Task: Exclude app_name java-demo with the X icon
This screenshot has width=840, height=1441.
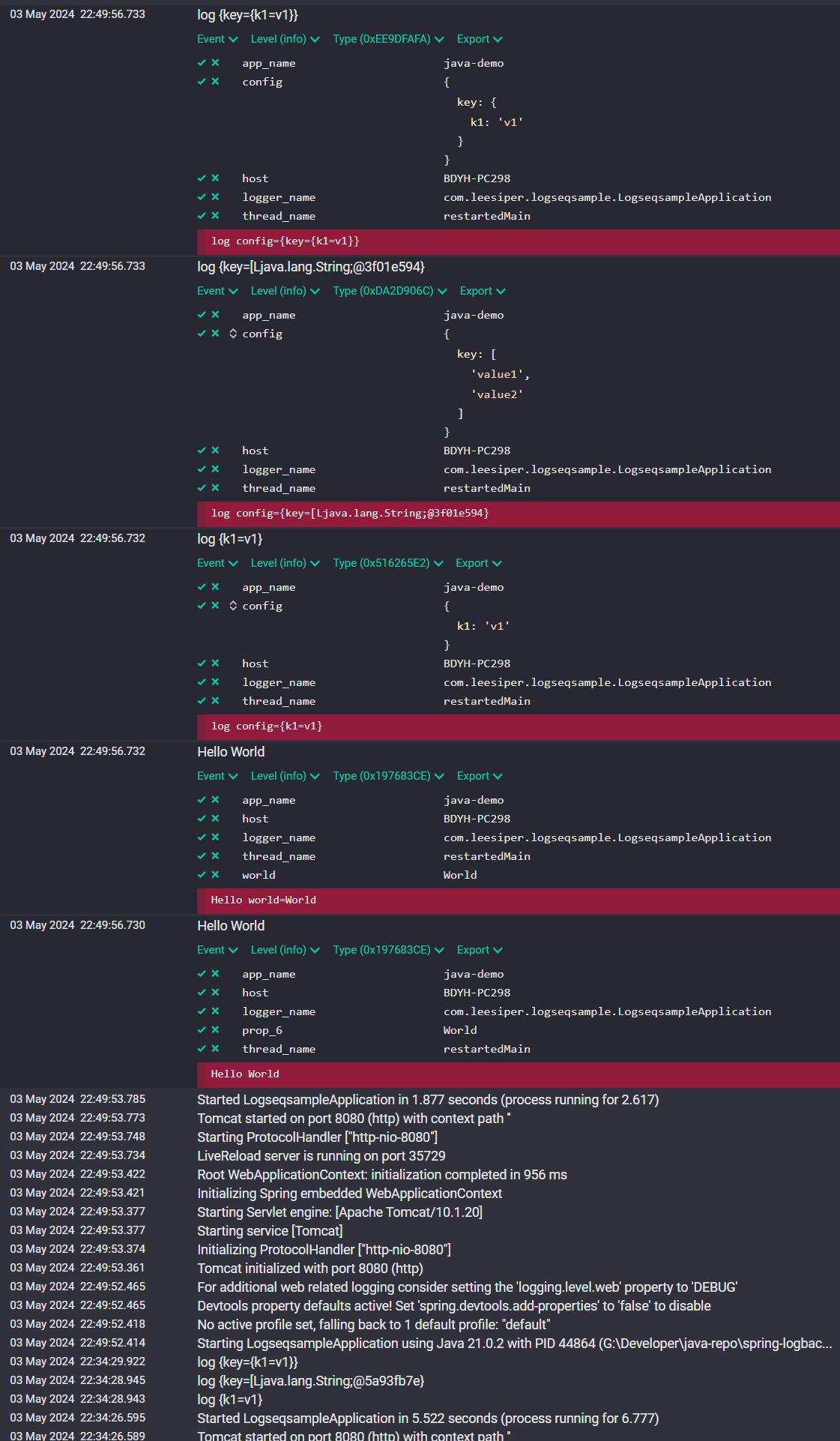Action: (216, 63)
